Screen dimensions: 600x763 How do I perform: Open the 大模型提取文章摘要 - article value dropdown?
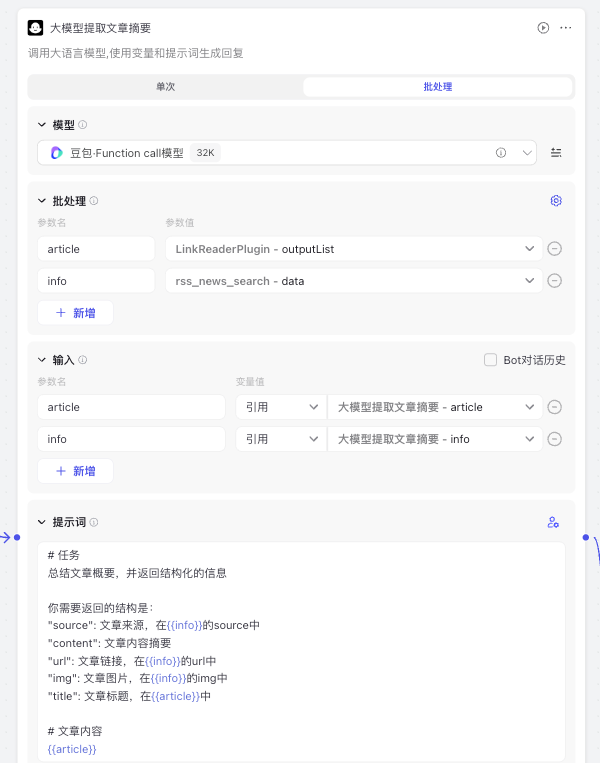[x=435, y=407]
